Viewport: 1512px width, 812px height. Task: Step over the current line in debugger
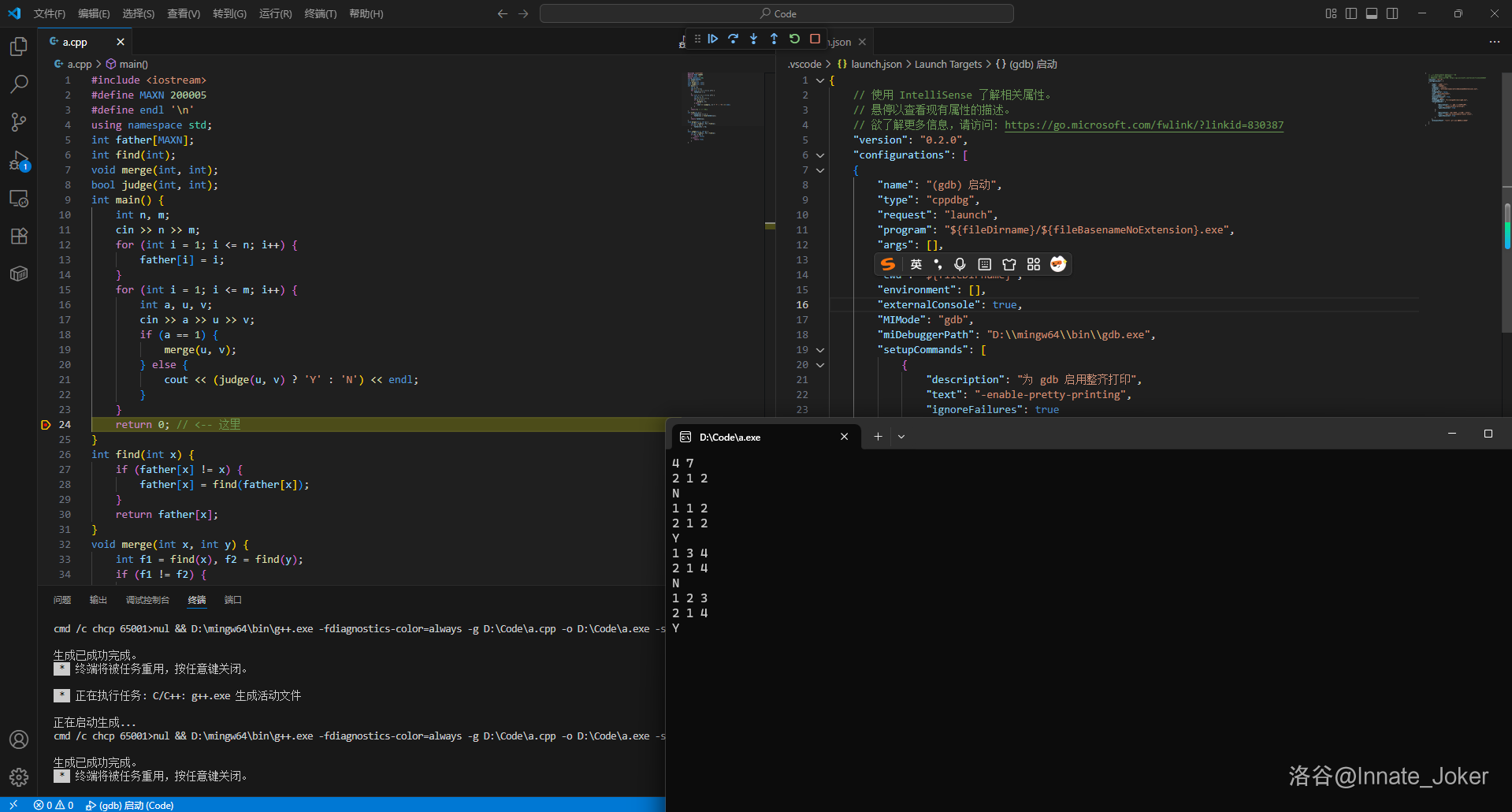pos(734,39)
